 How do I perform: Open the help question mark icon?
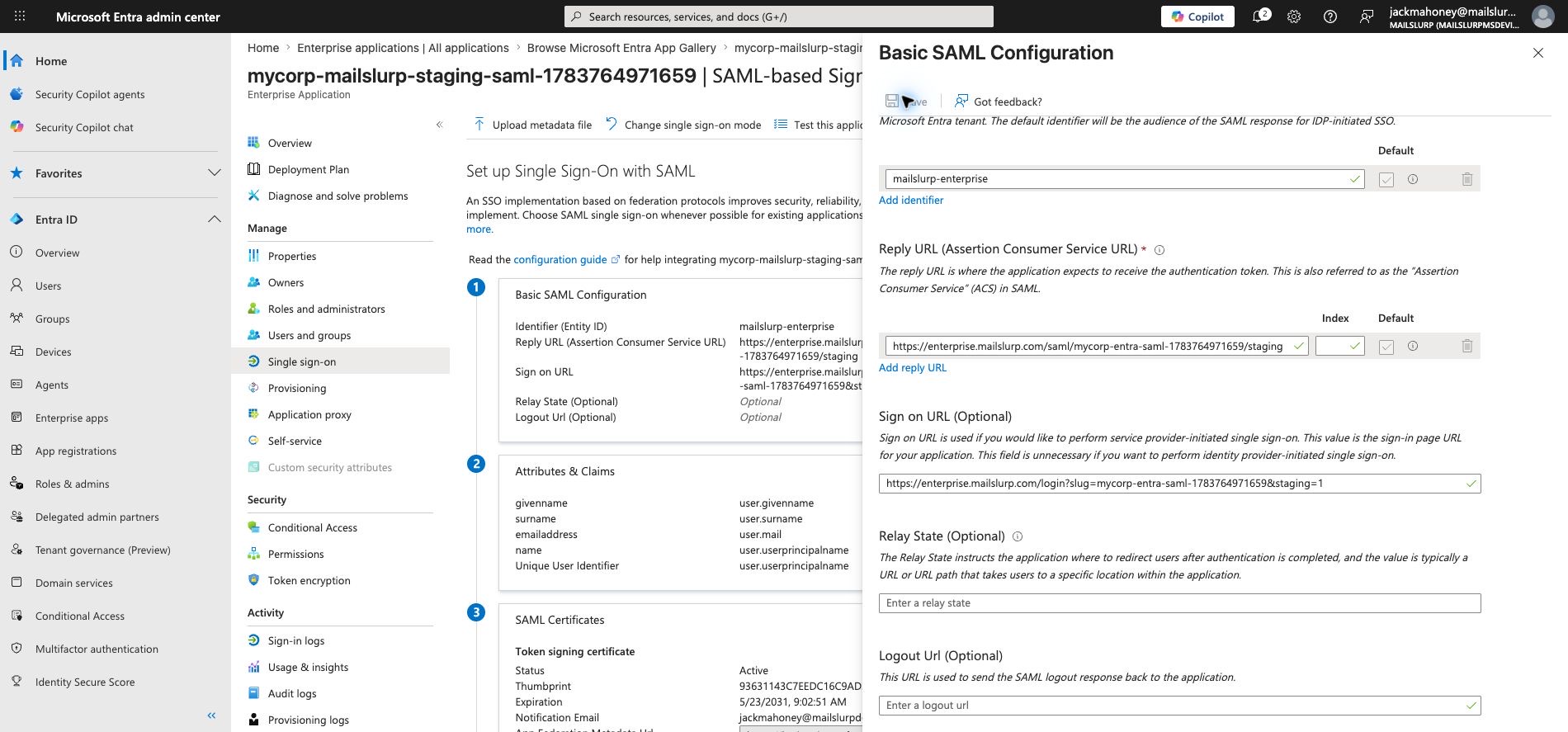tap(1330, 17)
